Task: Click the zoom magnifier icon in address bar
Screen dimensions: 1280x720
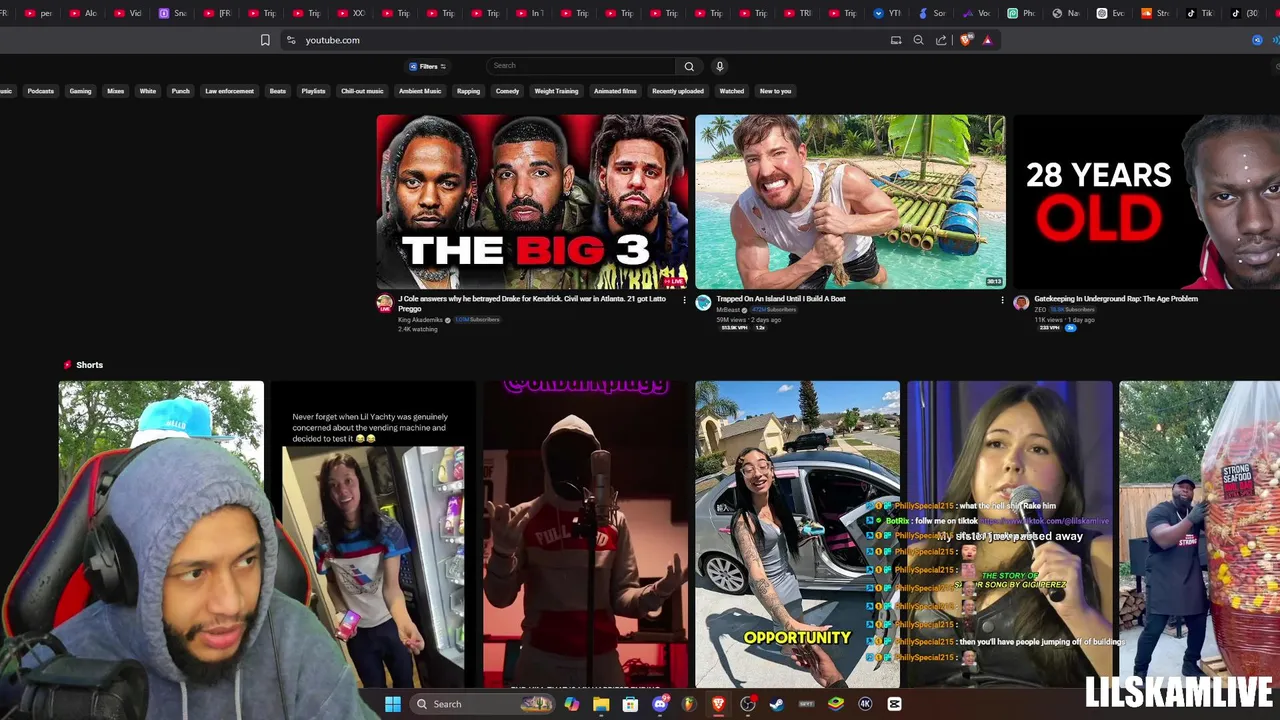Action: point(918,40)
